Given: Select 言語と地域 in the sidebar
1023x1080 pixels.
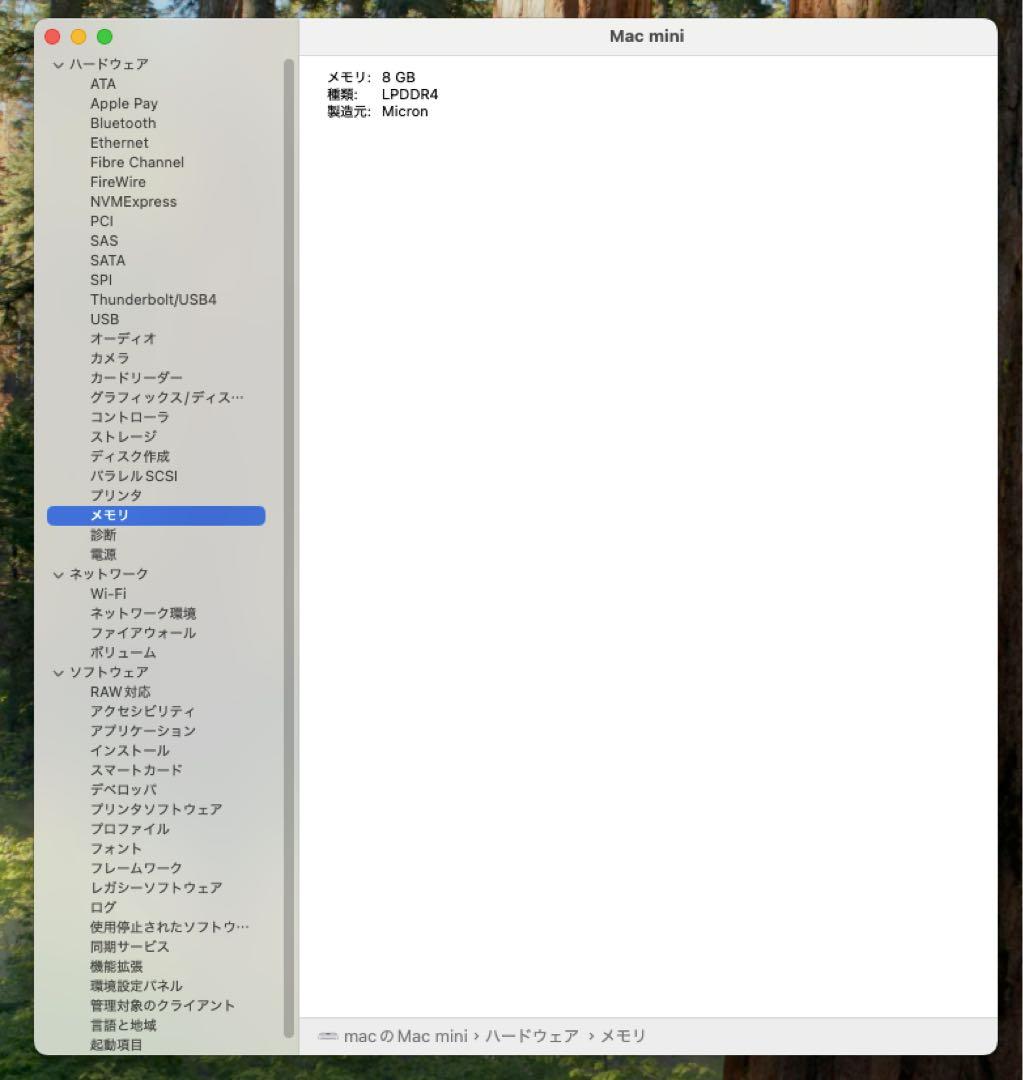Looking at the screenshot, I should [x=123, y=1026].
